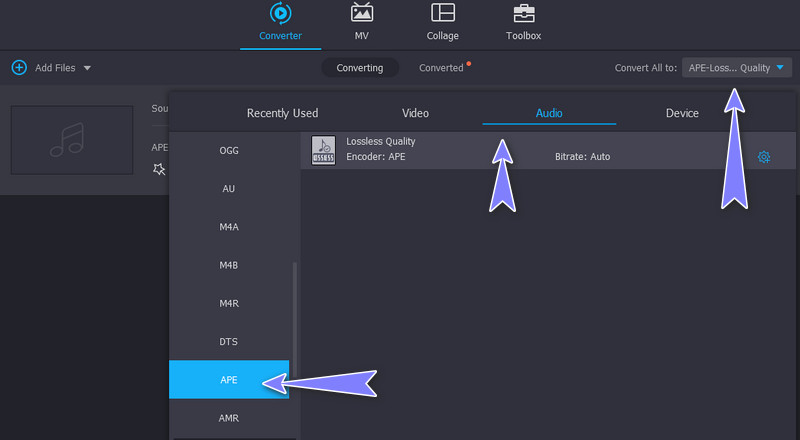Click the plus icon beside Add Files
The image size is (800, 440).
(x=19, y=68)
